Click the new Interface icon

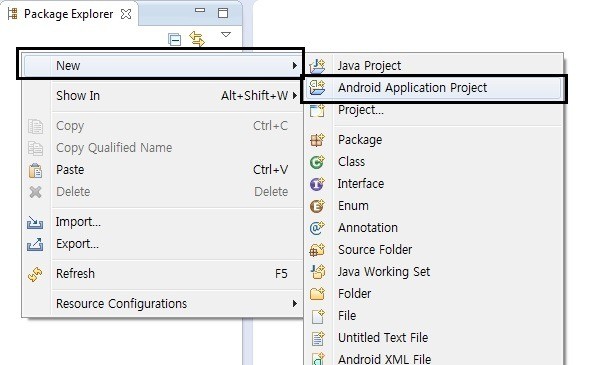pyautogui.click(x=317, y=184)
